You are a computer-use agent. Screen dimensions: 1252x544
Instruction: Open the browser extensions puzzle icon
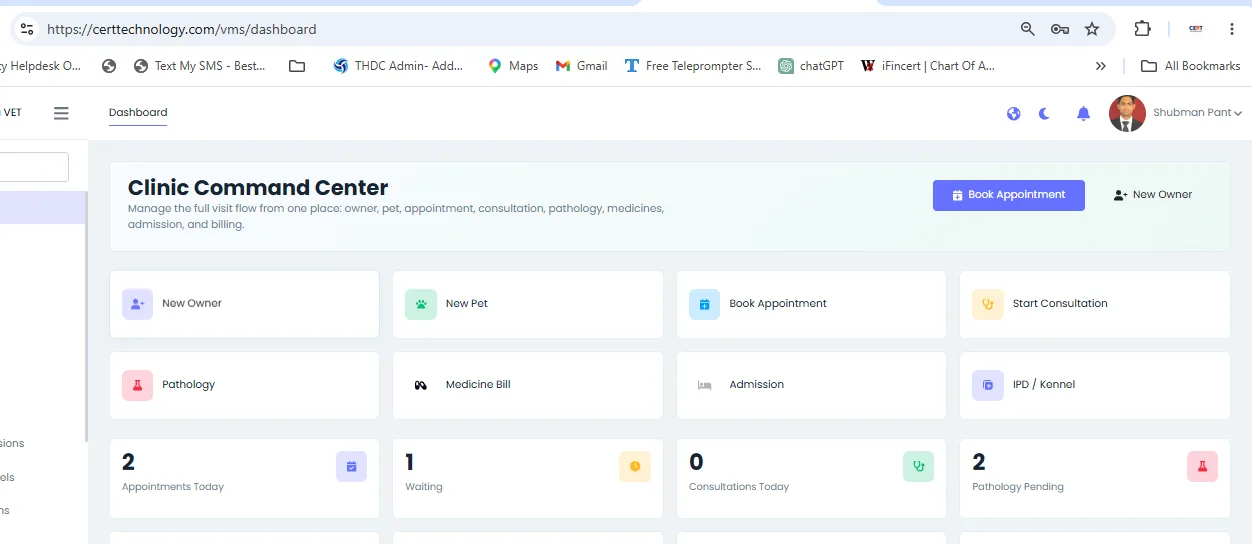pyautogui.click(x=1142, y=29)
